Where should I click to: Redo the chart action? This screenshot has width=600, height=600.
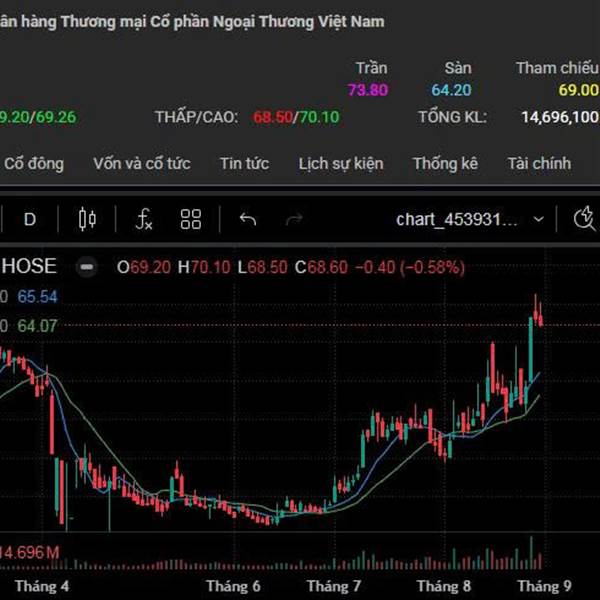click(294, 219)
